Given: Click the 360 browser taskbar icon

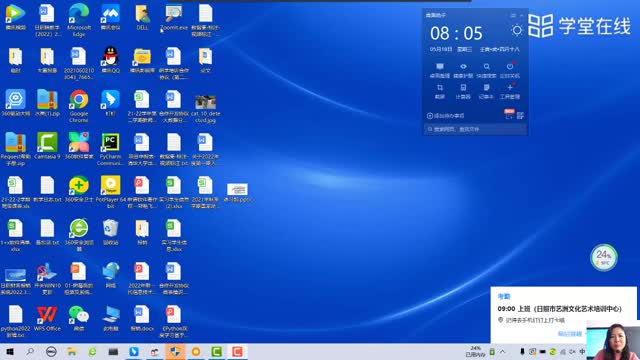Looking at the screenshot, I should 93,352.
